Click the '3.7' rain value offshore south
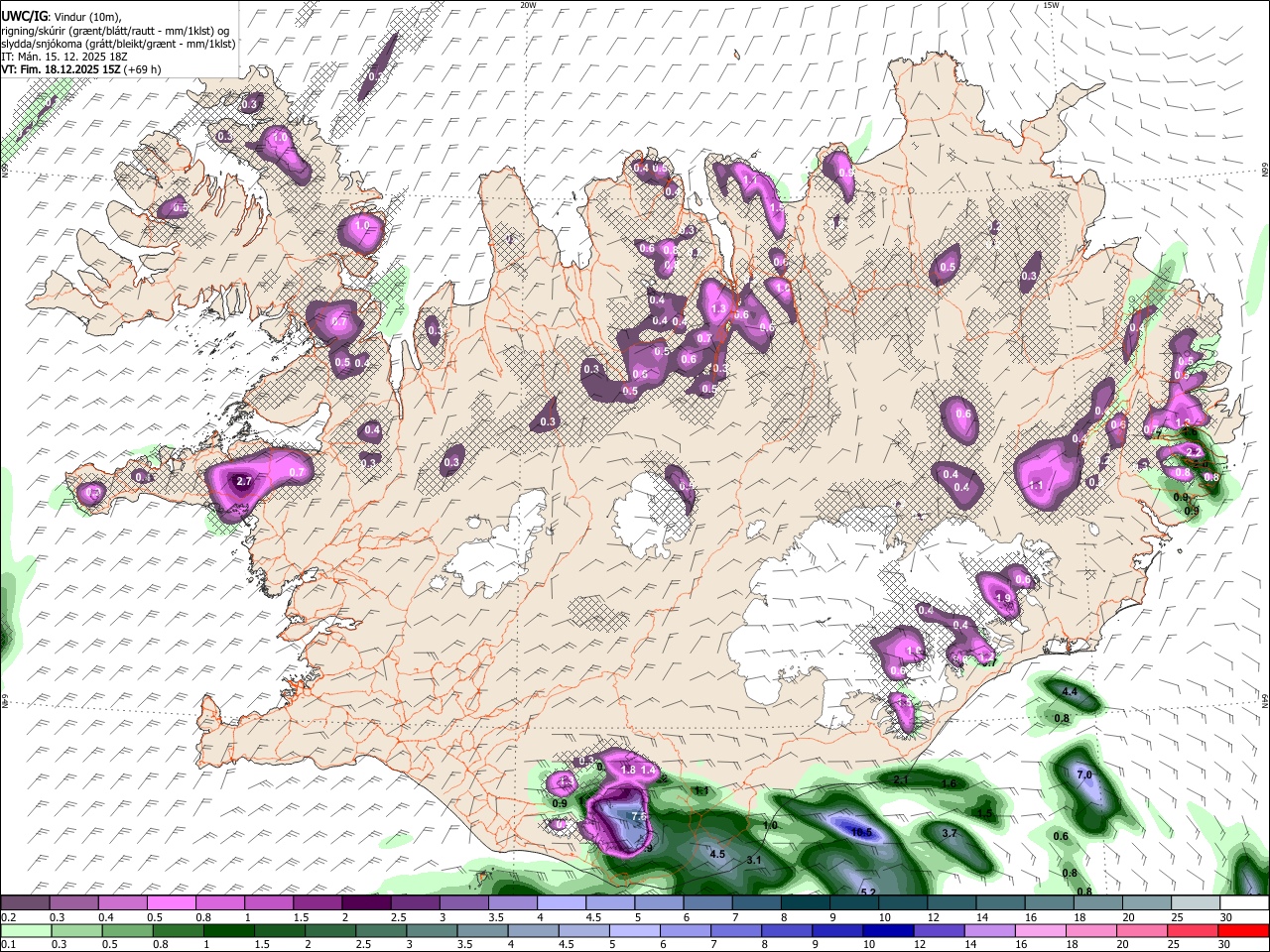 [x=949, y=833]
